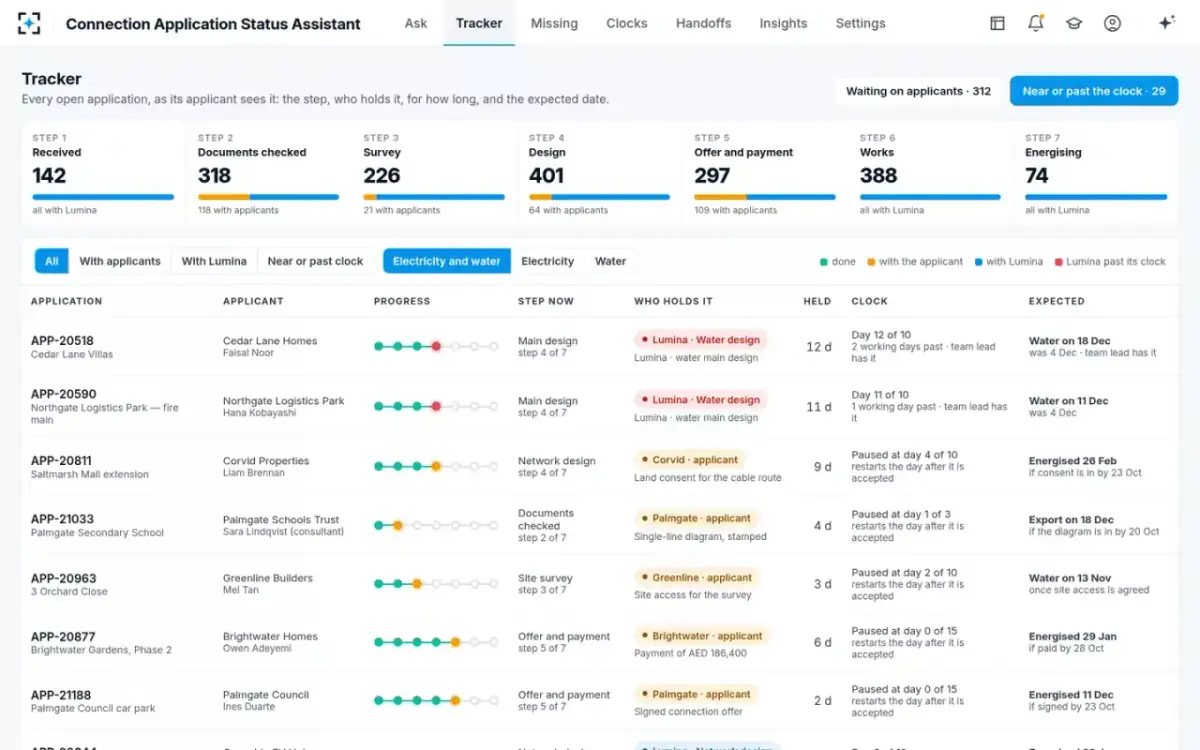Select the All filter
The width and height of the screenshot is (1200, 750).
pyautogui.click(x=51, y=261)
